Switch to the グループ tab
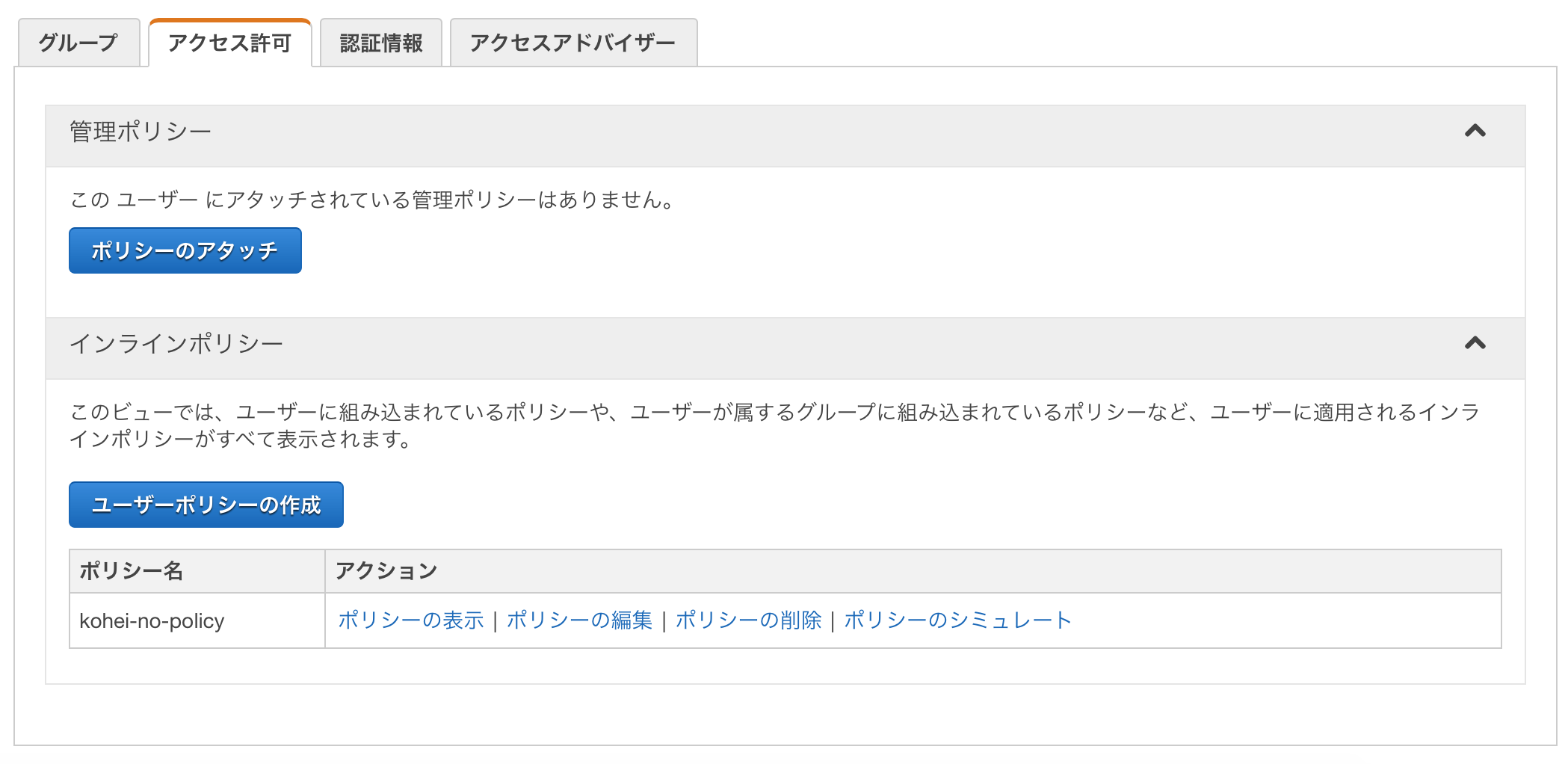The image size is (1568, 764). (78, 43)
